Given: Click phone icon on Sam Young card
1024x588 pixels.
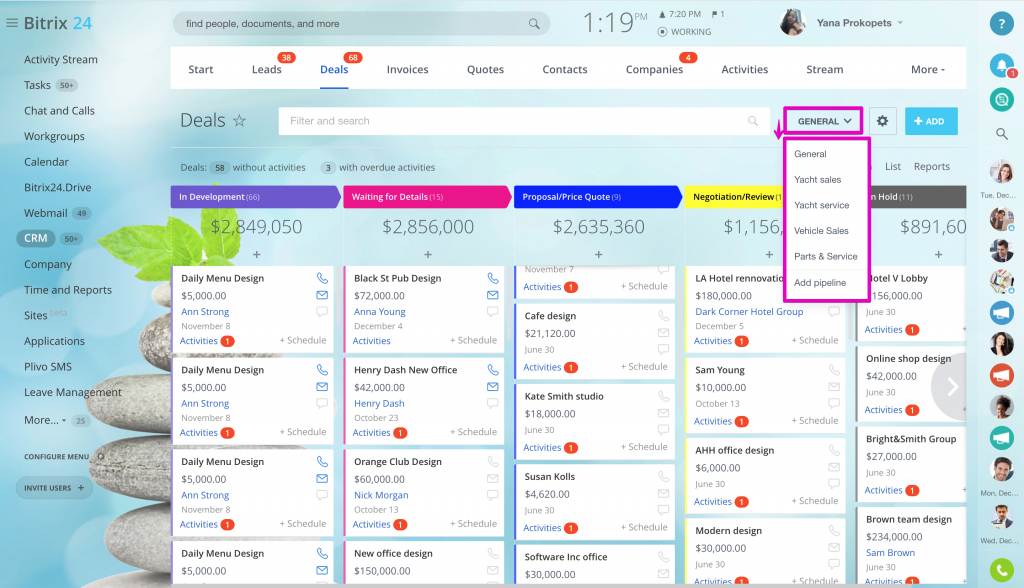Looking at the screenshot, I should click(x=834, y=369).
